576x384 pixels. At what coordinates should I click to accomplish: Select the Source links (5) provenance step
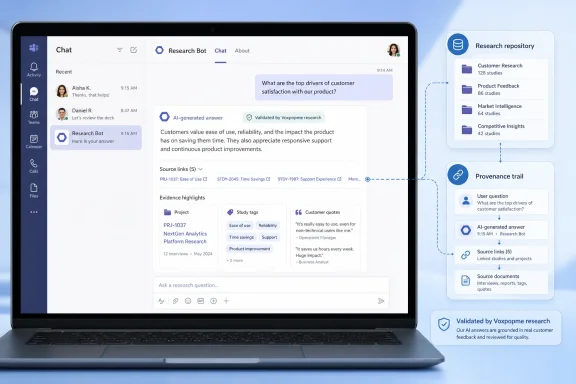coord(501,255)
